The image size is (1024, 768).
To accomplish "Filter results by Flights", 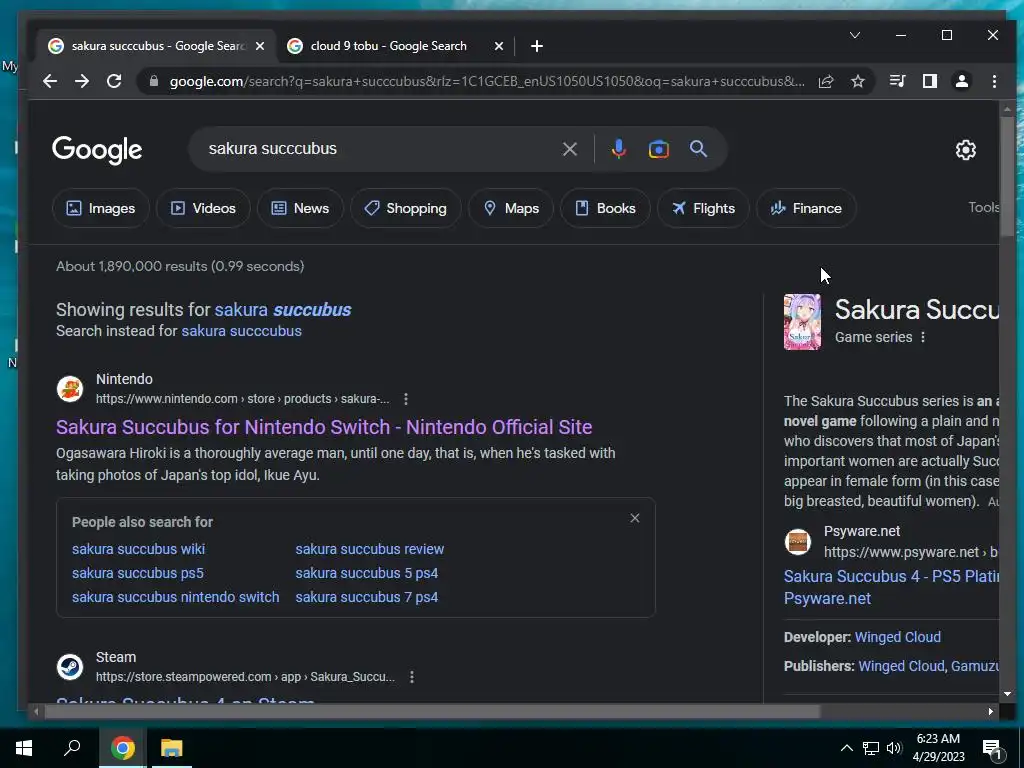I will [x=703, y=208].
